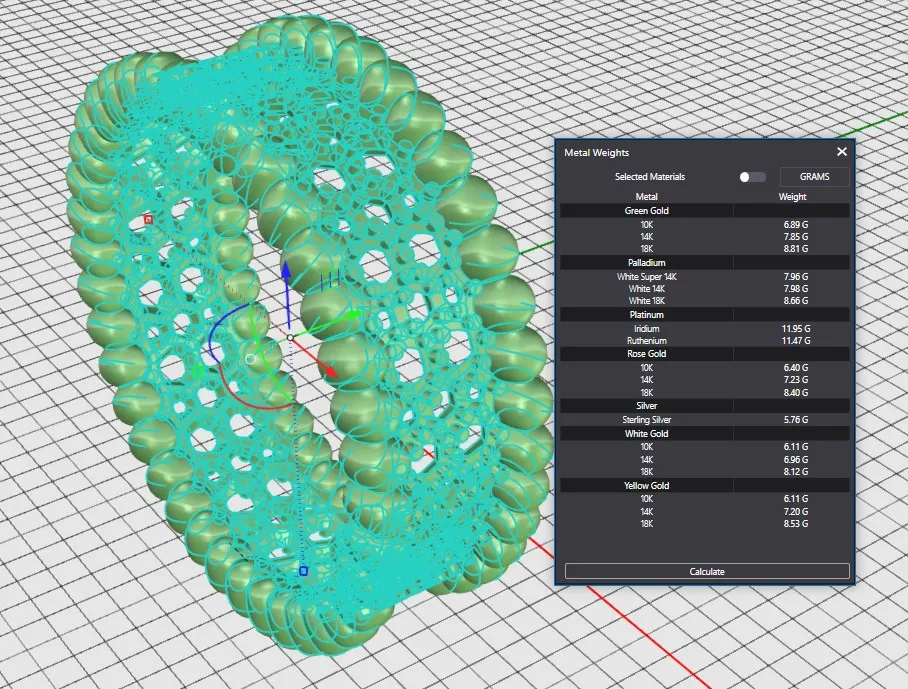The width and height of the screenshot is (908, 689).
Task: Click the Metal column header
Action: coord(647,197)
